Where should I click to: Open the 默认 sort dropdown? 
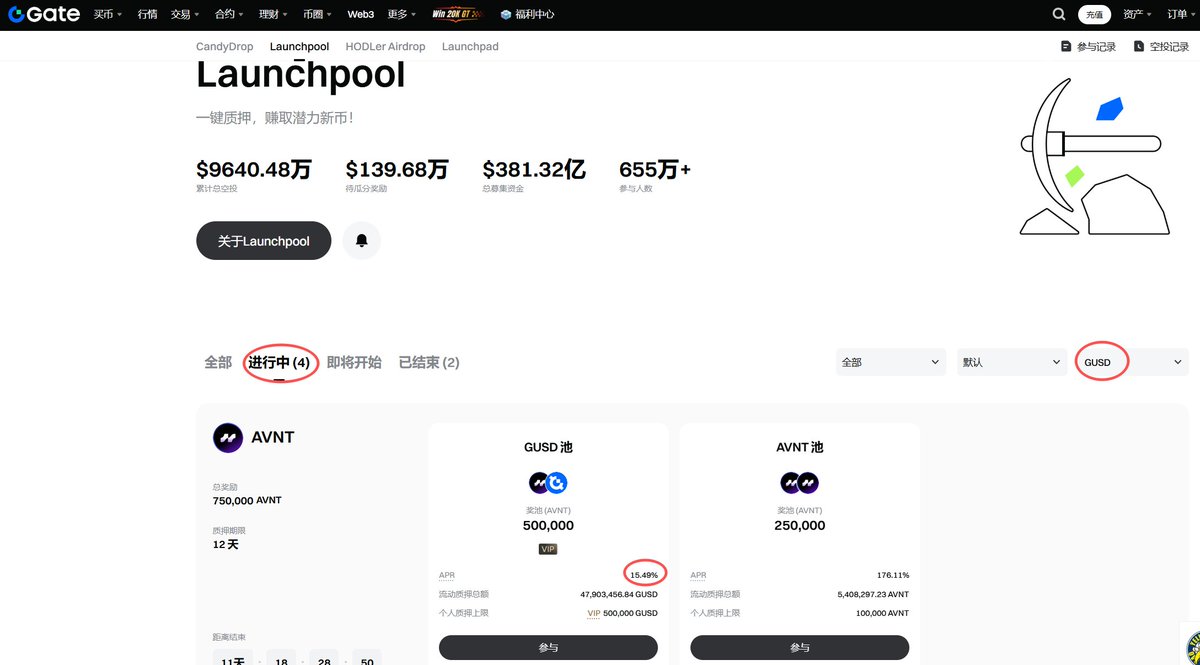[x=1012, y=362]
